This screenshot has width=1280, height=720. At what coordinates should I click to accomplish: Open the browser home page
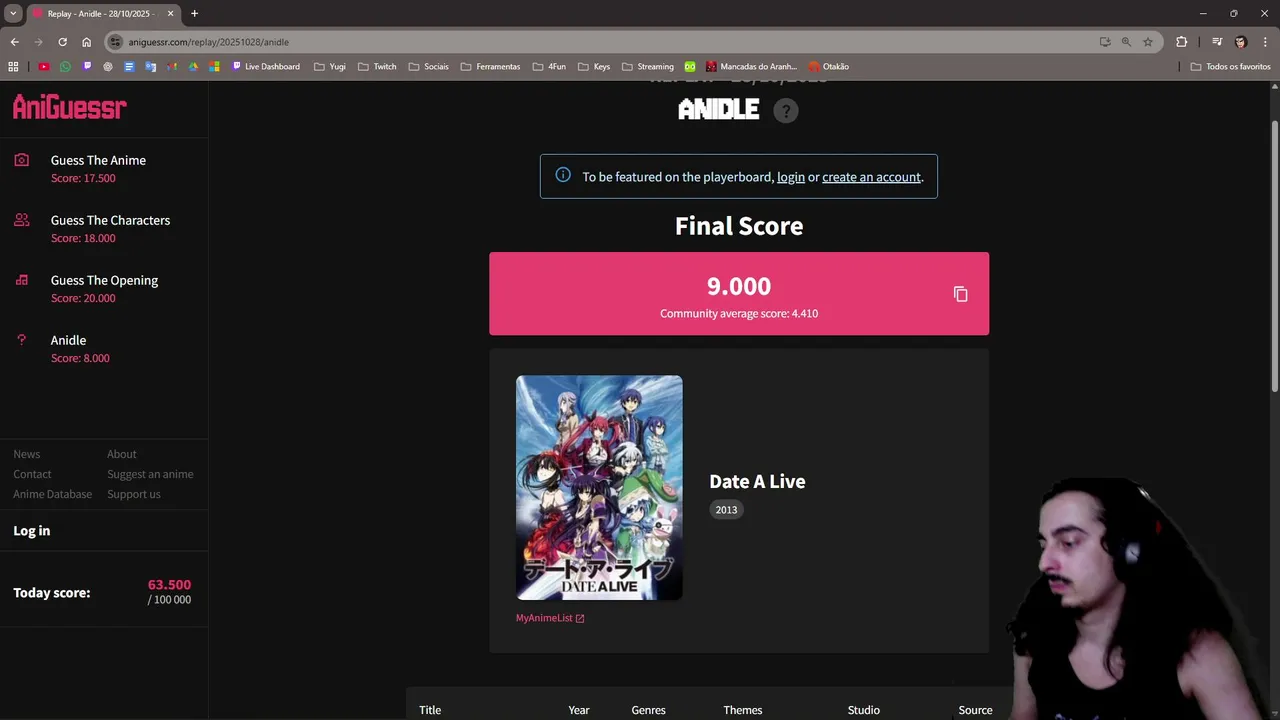coord(86,42)
